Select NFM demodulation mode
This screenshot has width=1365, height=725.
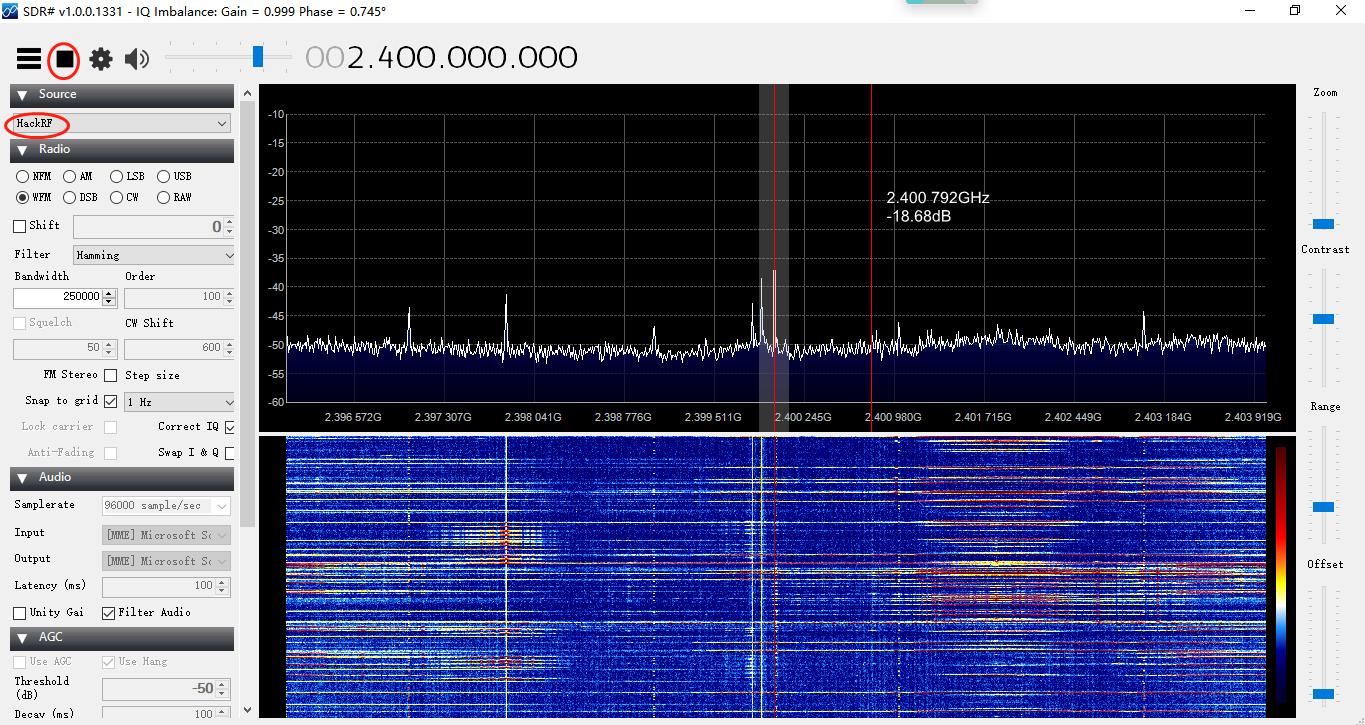point(22,176)
